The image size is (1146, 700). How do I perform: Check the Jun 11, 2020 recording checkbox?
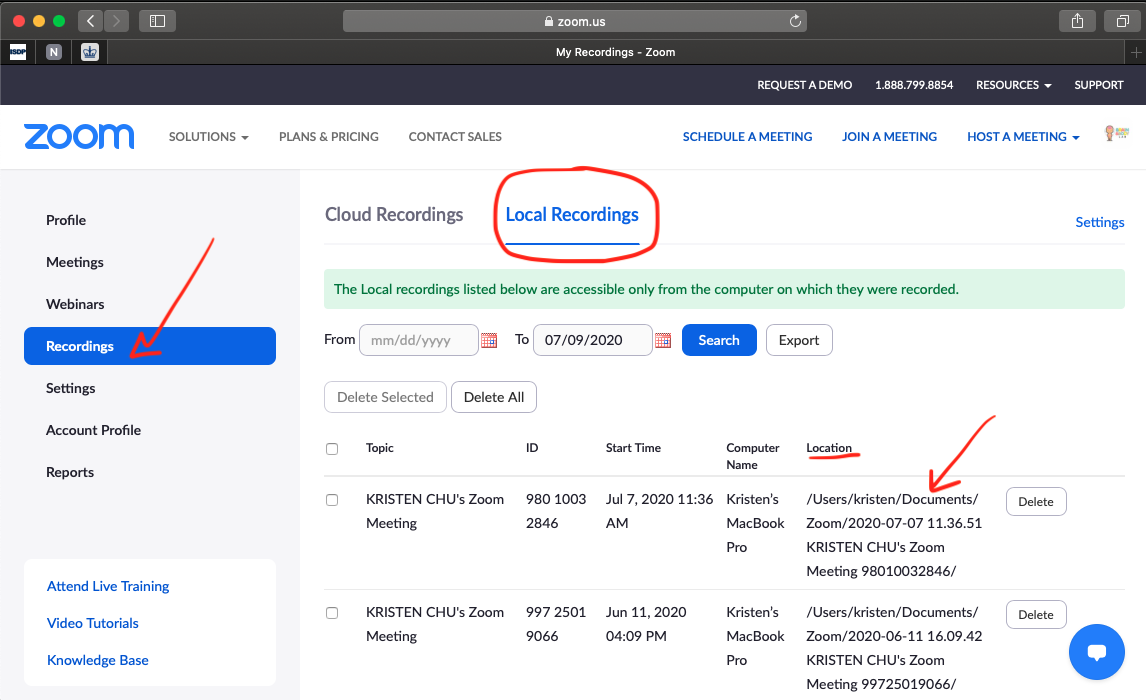click(x=332, y=613)
